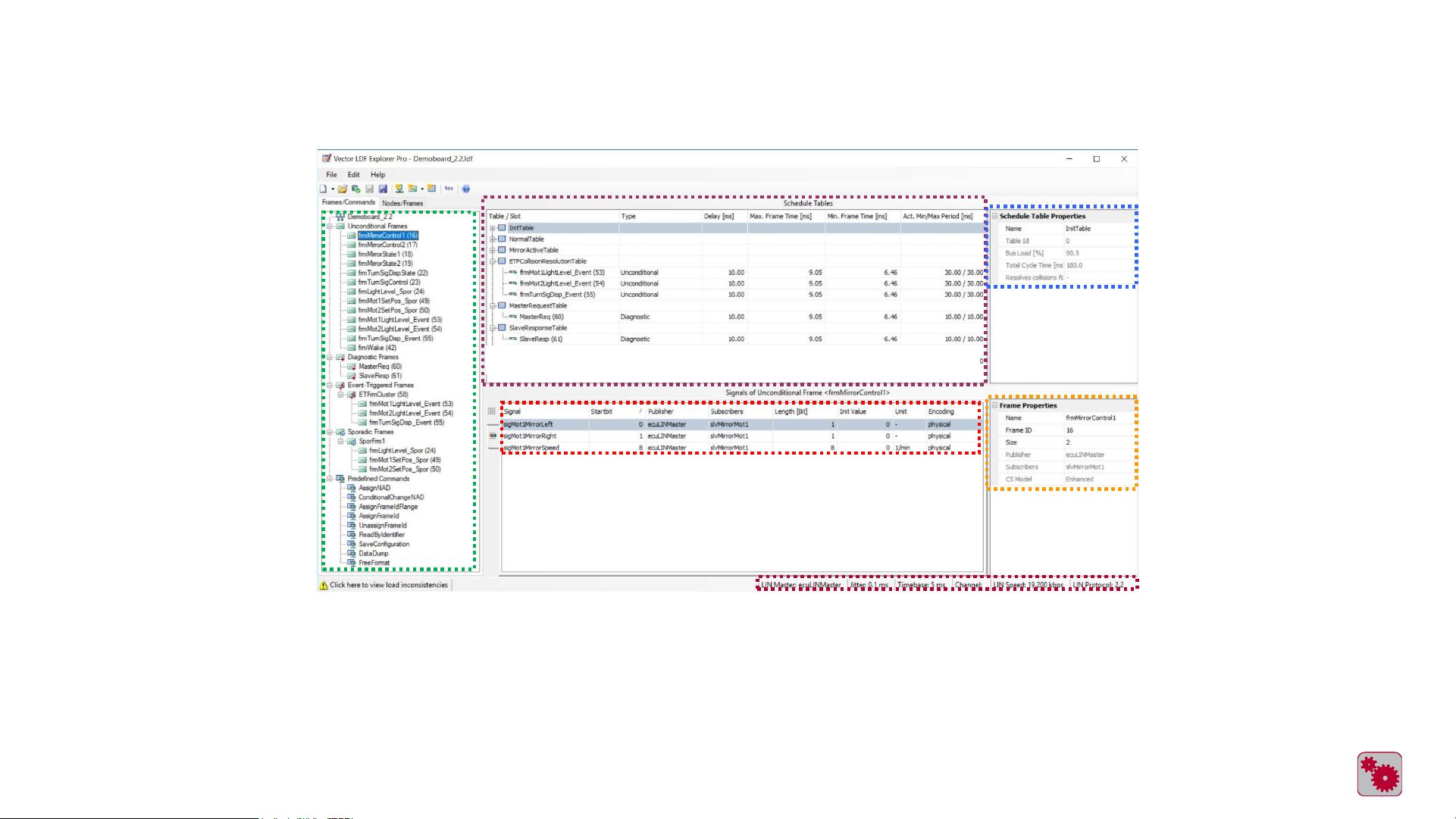
Task: Click the New file toolbar icon
Action: (323, 189)
